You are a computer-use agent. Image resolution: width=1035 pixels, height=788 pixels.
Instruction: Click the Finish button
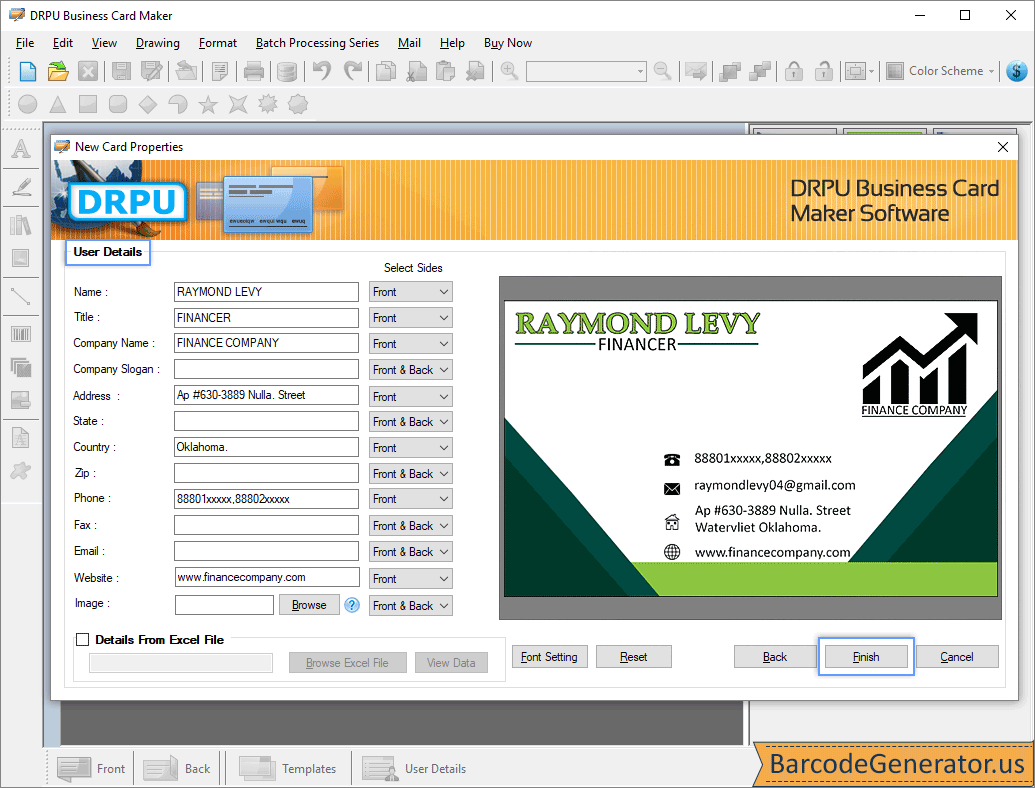866,657
